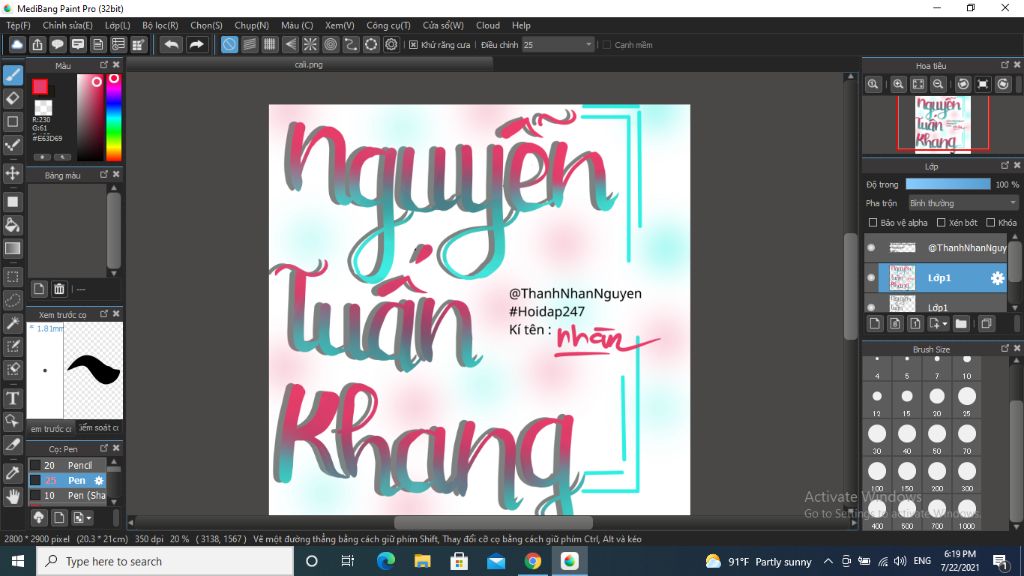
Task: Rotate canvas right in Navigator
Action: (1003, 84)
